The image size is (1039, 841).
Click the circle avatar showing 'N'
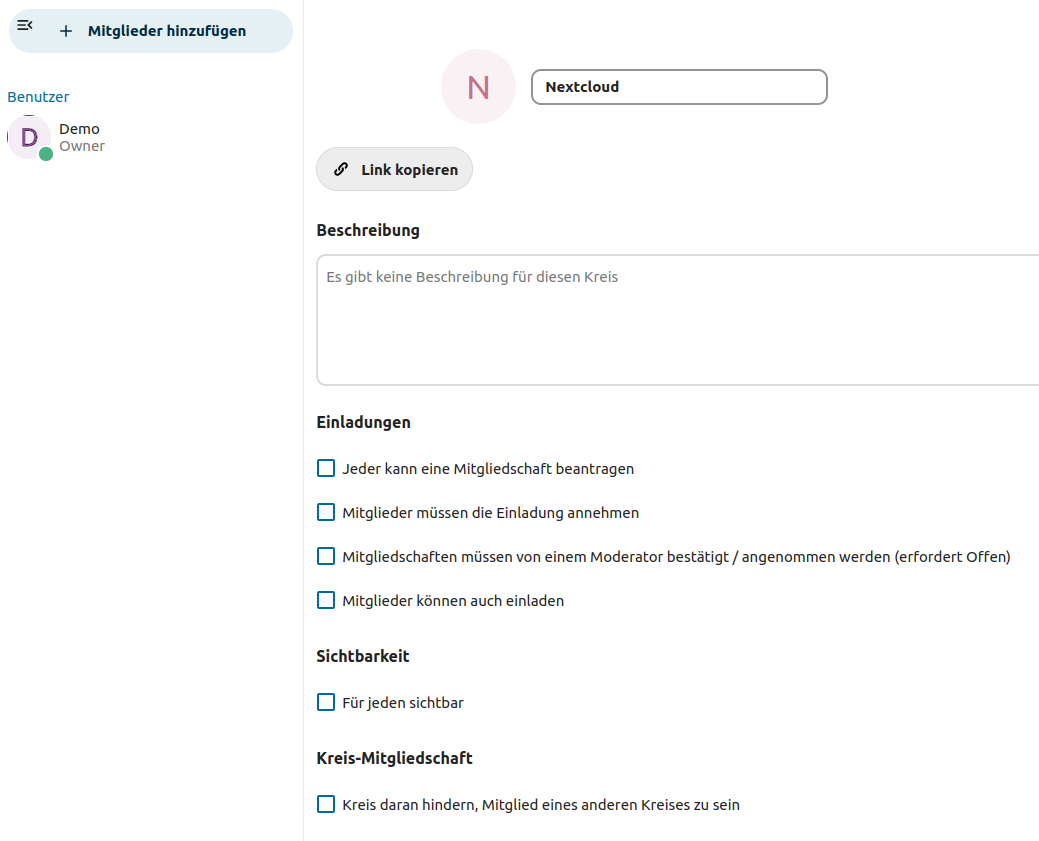coord(478,87)
